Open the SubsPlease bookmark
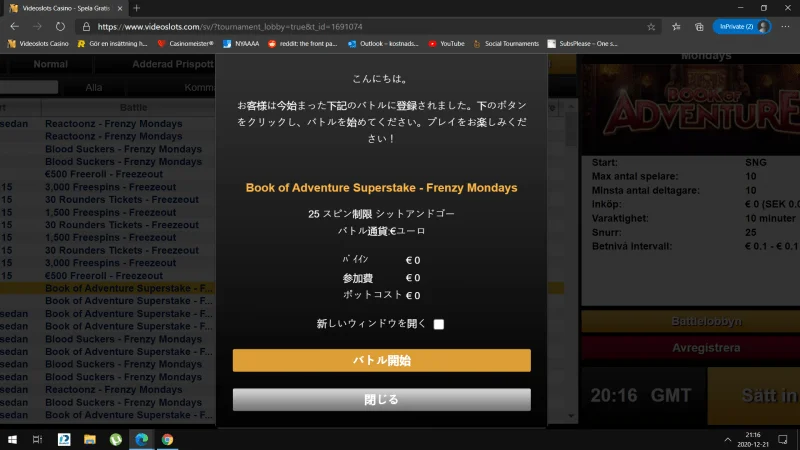 click(x=583, y=44)
